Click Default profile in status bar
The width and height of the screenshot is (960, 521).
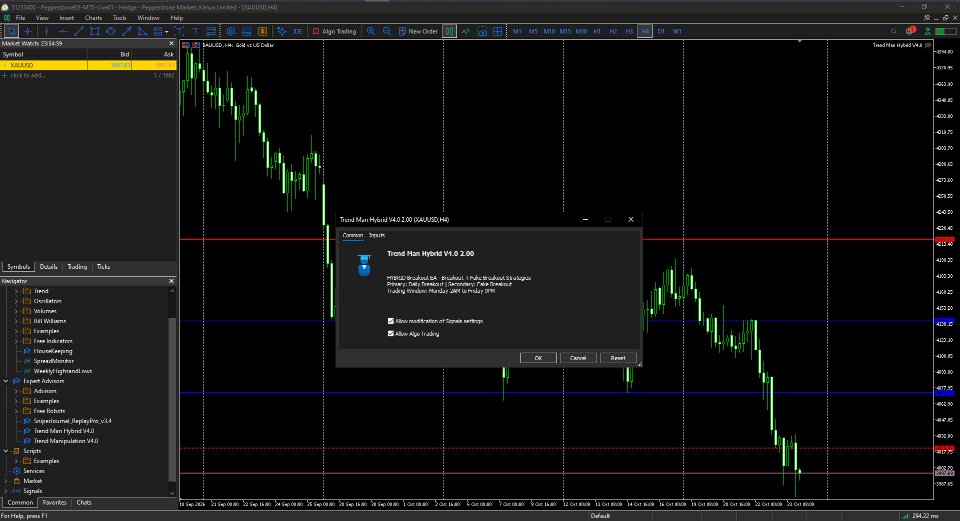pyautogui.click(x=600, y=516)
